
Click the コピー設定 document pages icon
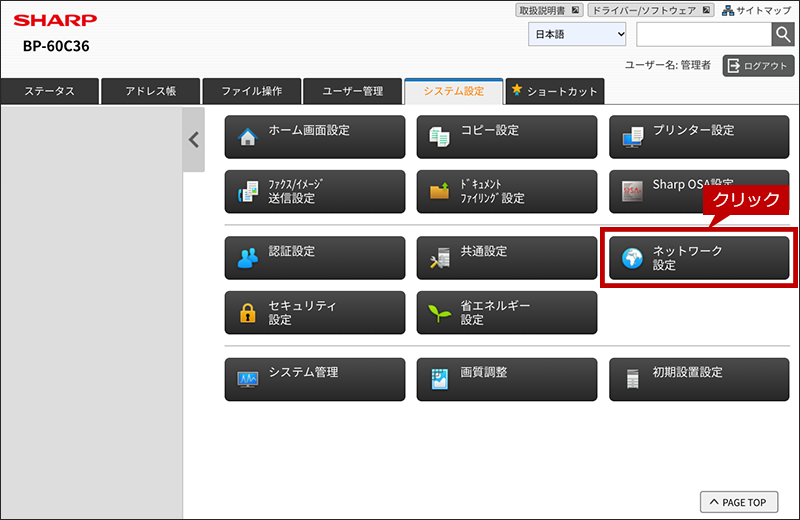click(x=439, y=137)
